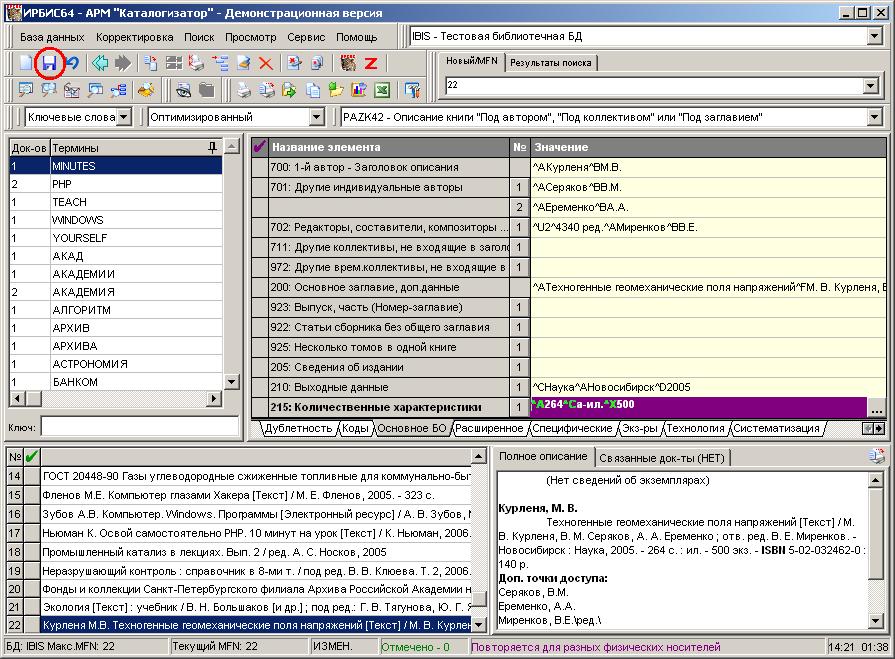
Task: Click the green Excel export icon
Action: 381,90
